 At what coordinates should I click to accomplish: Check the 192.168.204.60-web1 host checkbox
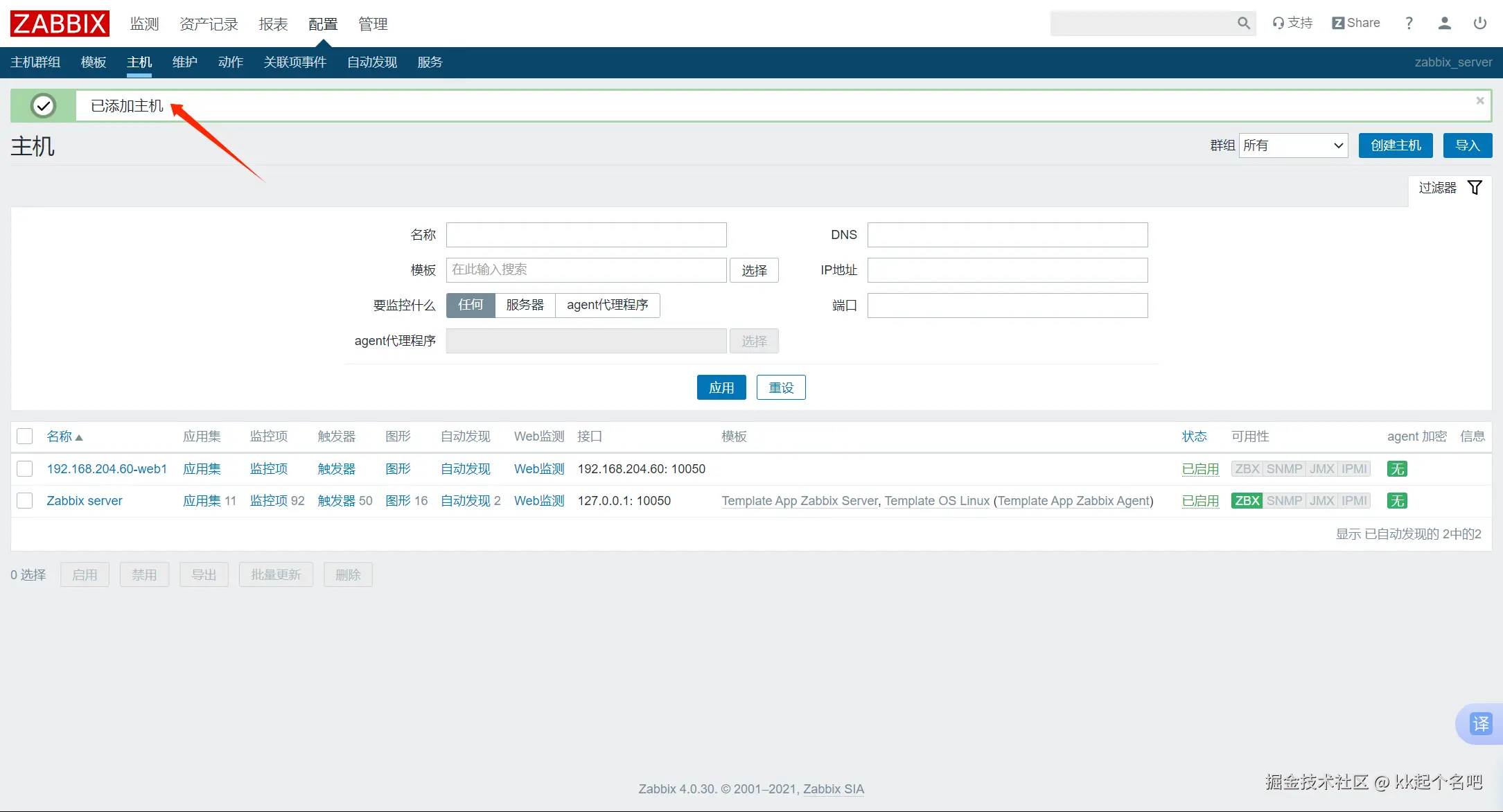coord(25,469)
